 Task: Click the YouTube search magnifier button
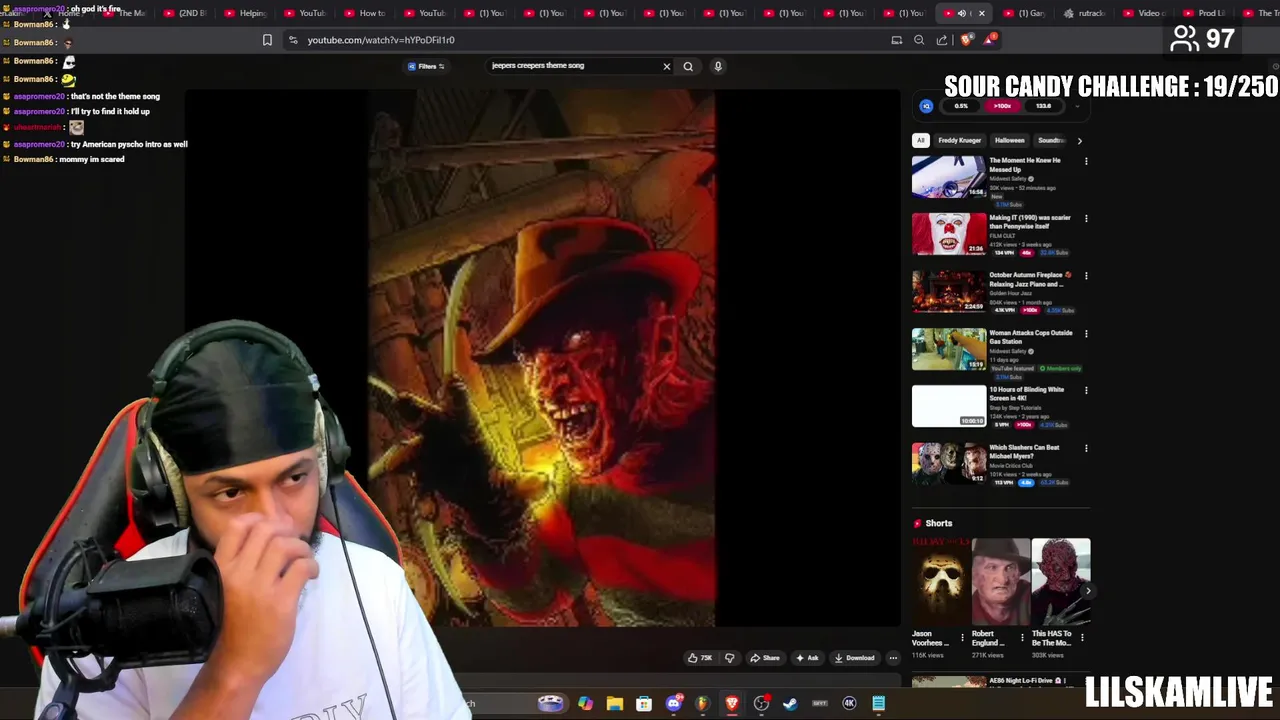(688, 66)
